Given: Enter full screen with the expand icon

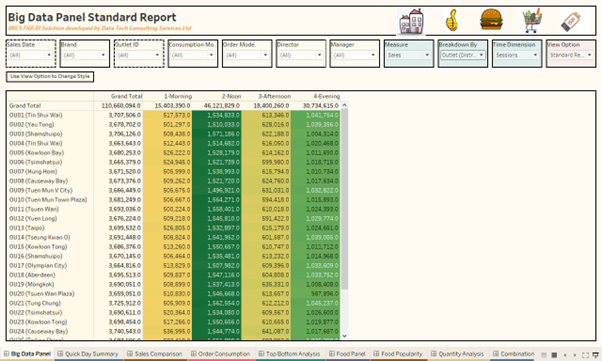Looking at the screenshot, I should point(585,355).
